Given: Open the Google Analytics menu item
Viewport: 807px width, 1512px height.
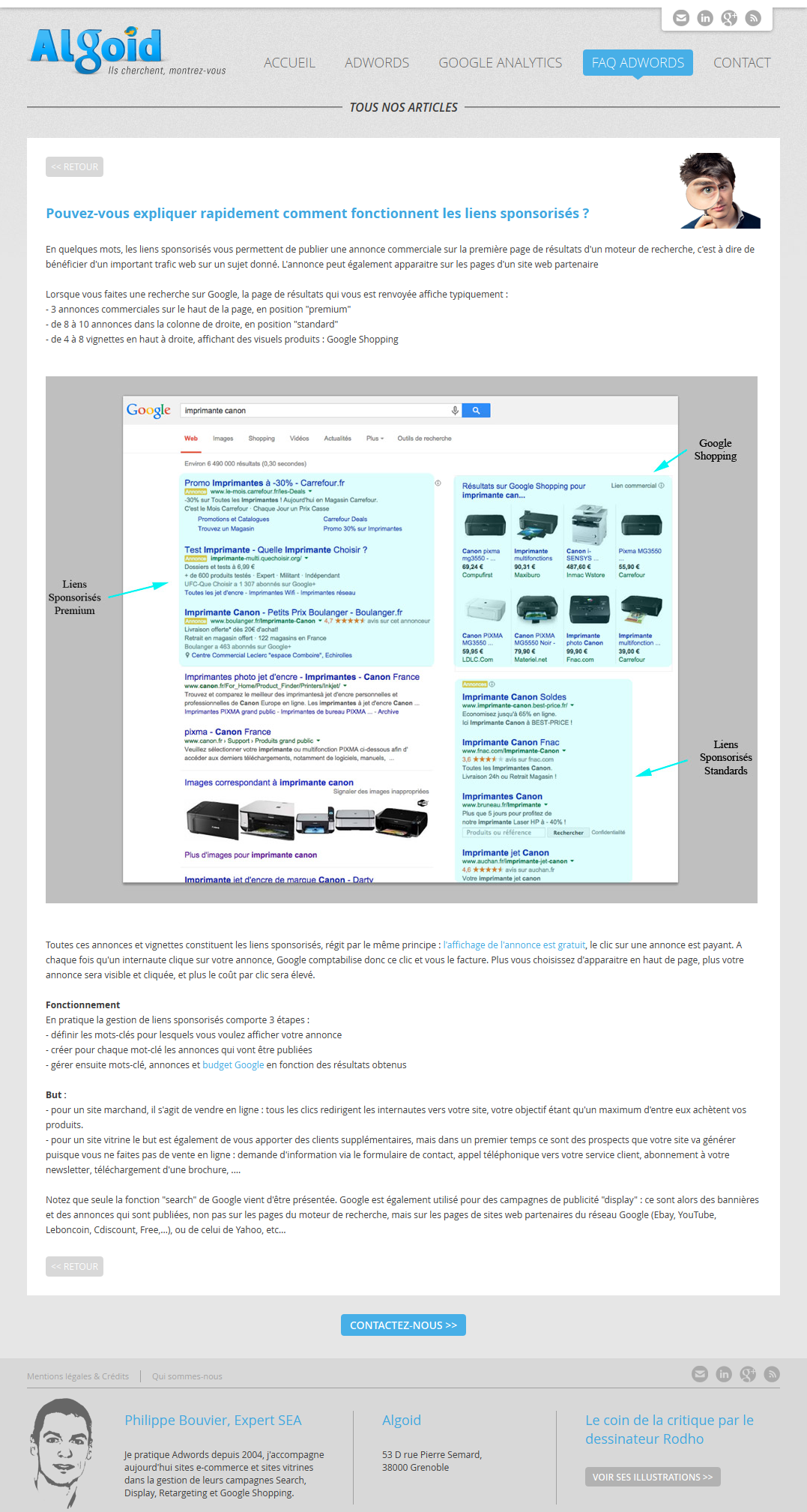Looking at the screenshot, I should pos(501,63).
